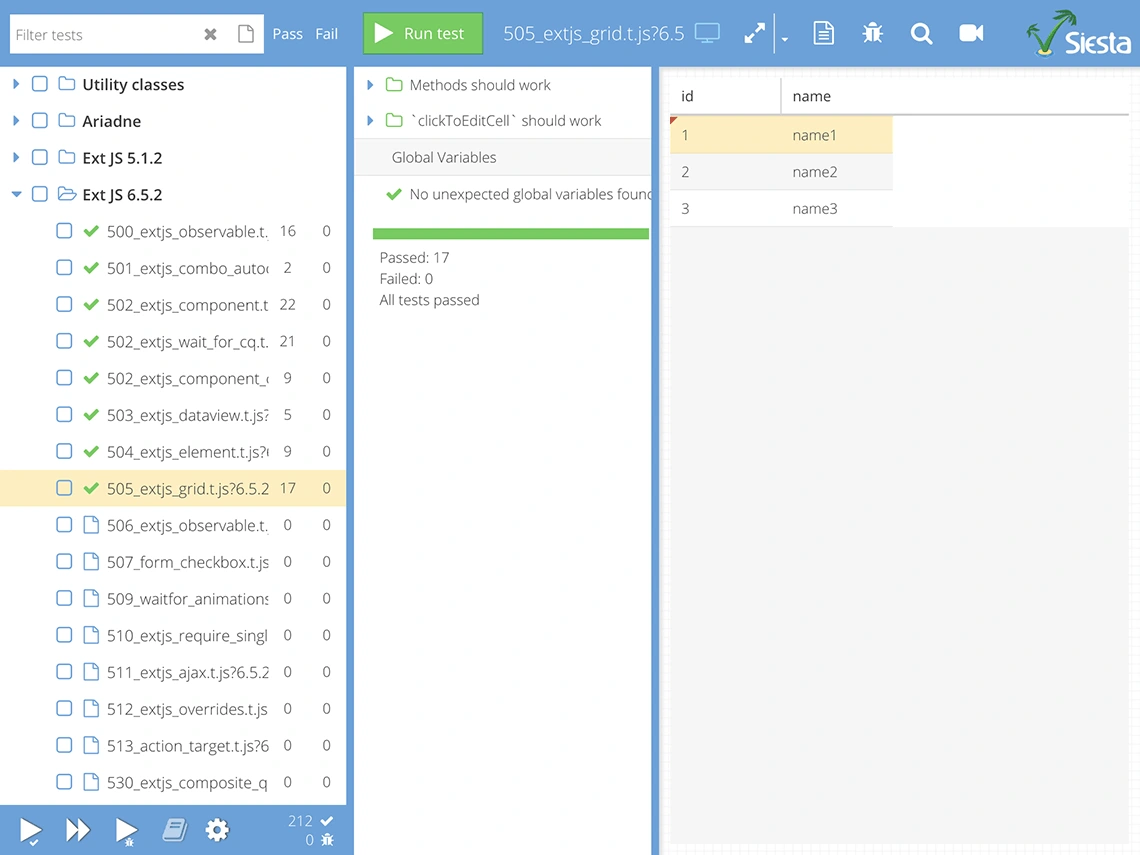
Task: Expand the Ext JS 5.1.2 tree node
Action: (16, 157)
